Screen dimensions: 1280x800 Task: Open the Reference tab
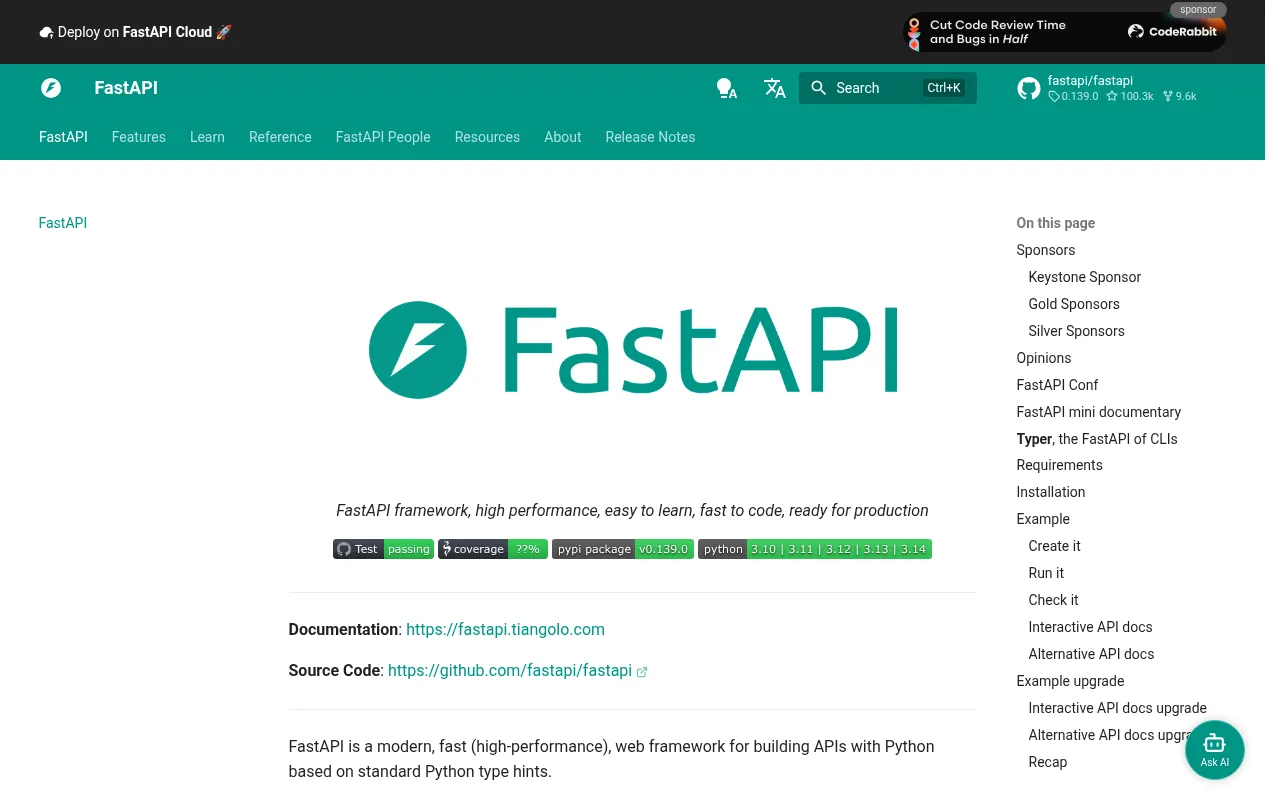280,137
